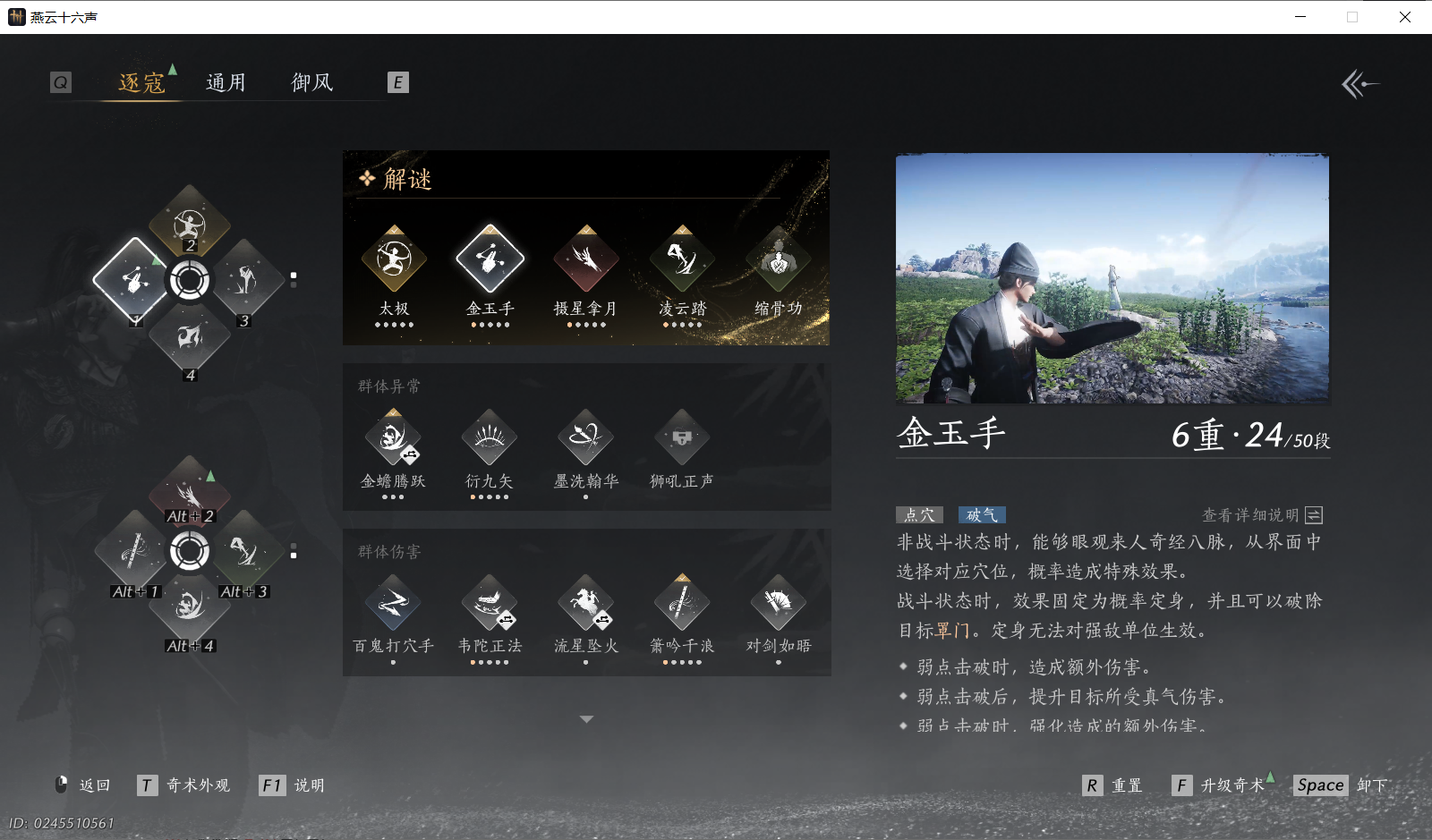Click page dots beside upper skill wheel
Image resolution: width=1432 pixels, height=840 pixels.
tap(294, 280)
